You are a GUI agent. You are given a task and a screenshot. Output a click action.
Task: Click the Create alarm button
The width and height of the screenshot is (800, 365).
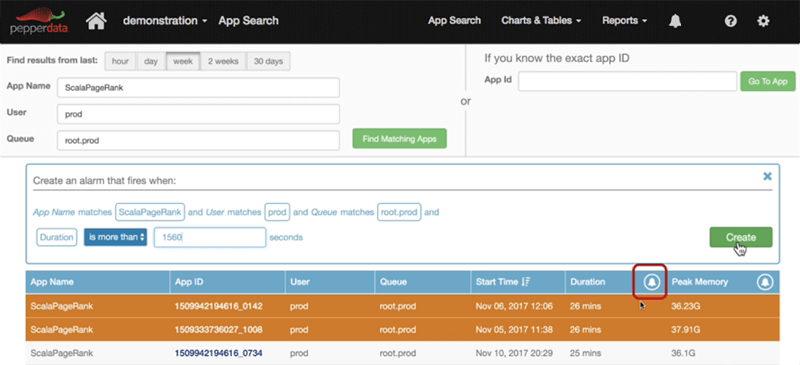pos(741,237)
